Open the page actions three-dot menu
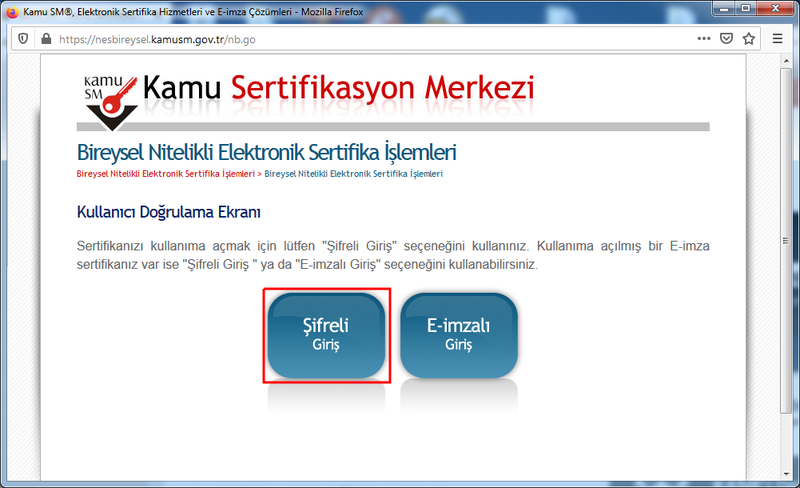 (704, 39)
